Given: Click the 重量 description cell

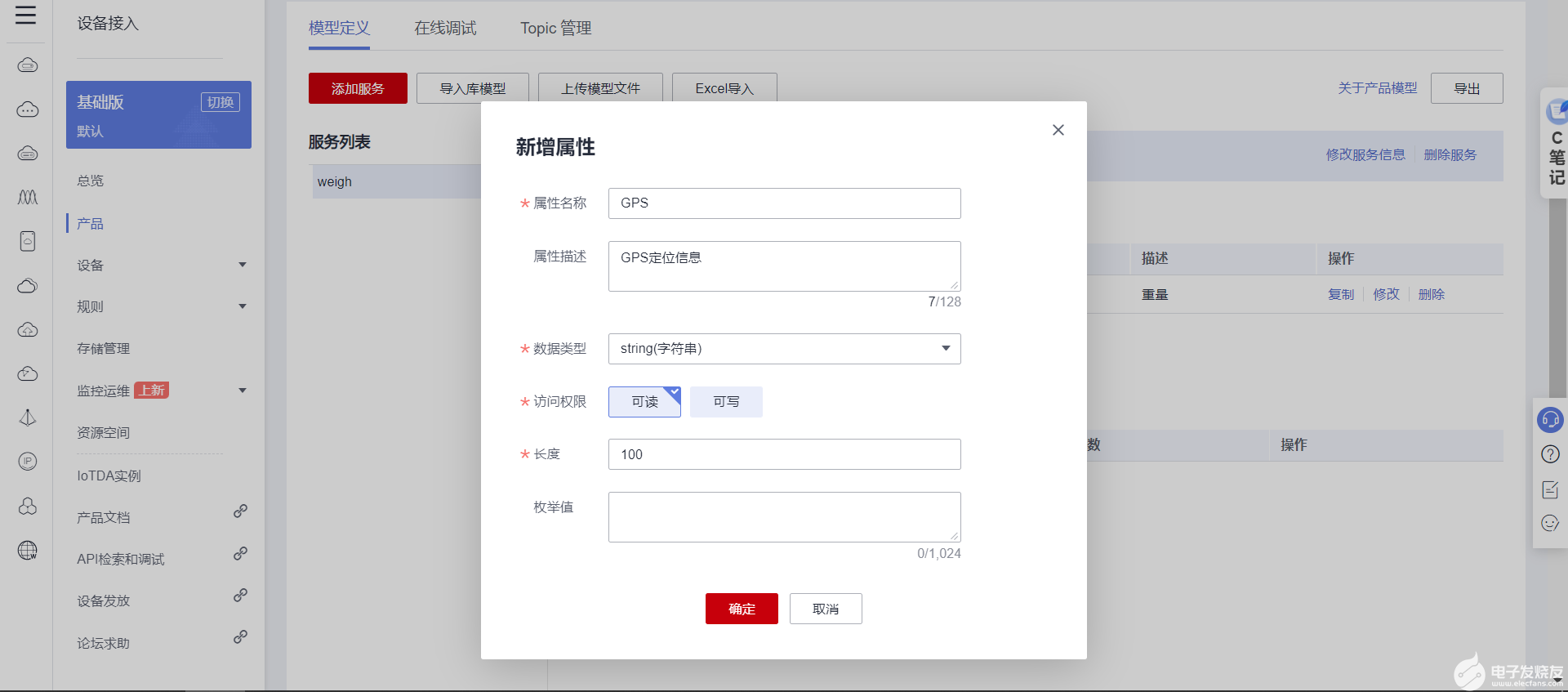Looking at the screenshot, I should click(x=1155, y=295).
